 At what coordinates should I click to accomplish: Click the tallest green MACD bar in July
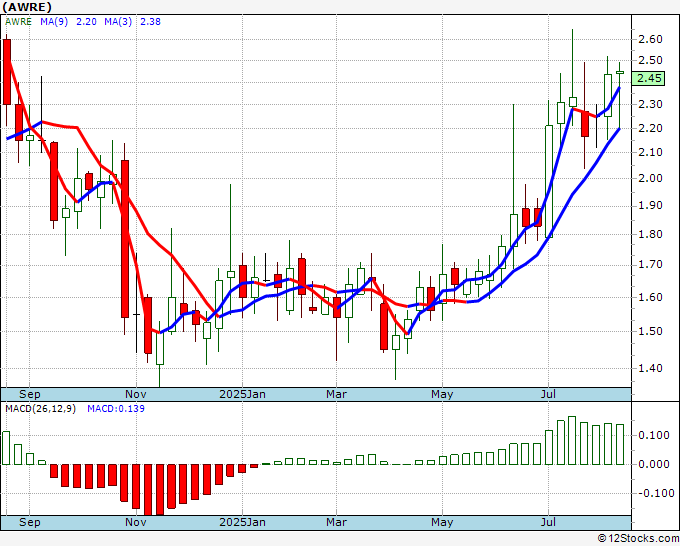click(x=572, y=441)
